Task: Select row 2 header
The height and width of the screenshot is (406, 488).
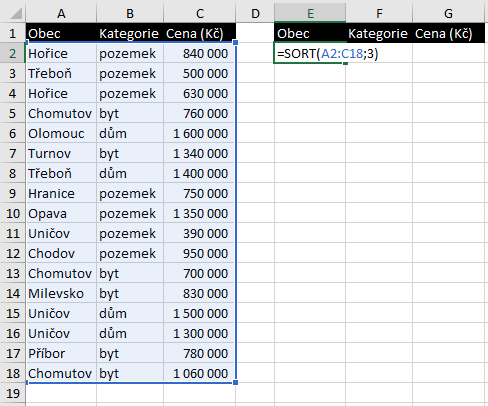Action: (12, 53)
